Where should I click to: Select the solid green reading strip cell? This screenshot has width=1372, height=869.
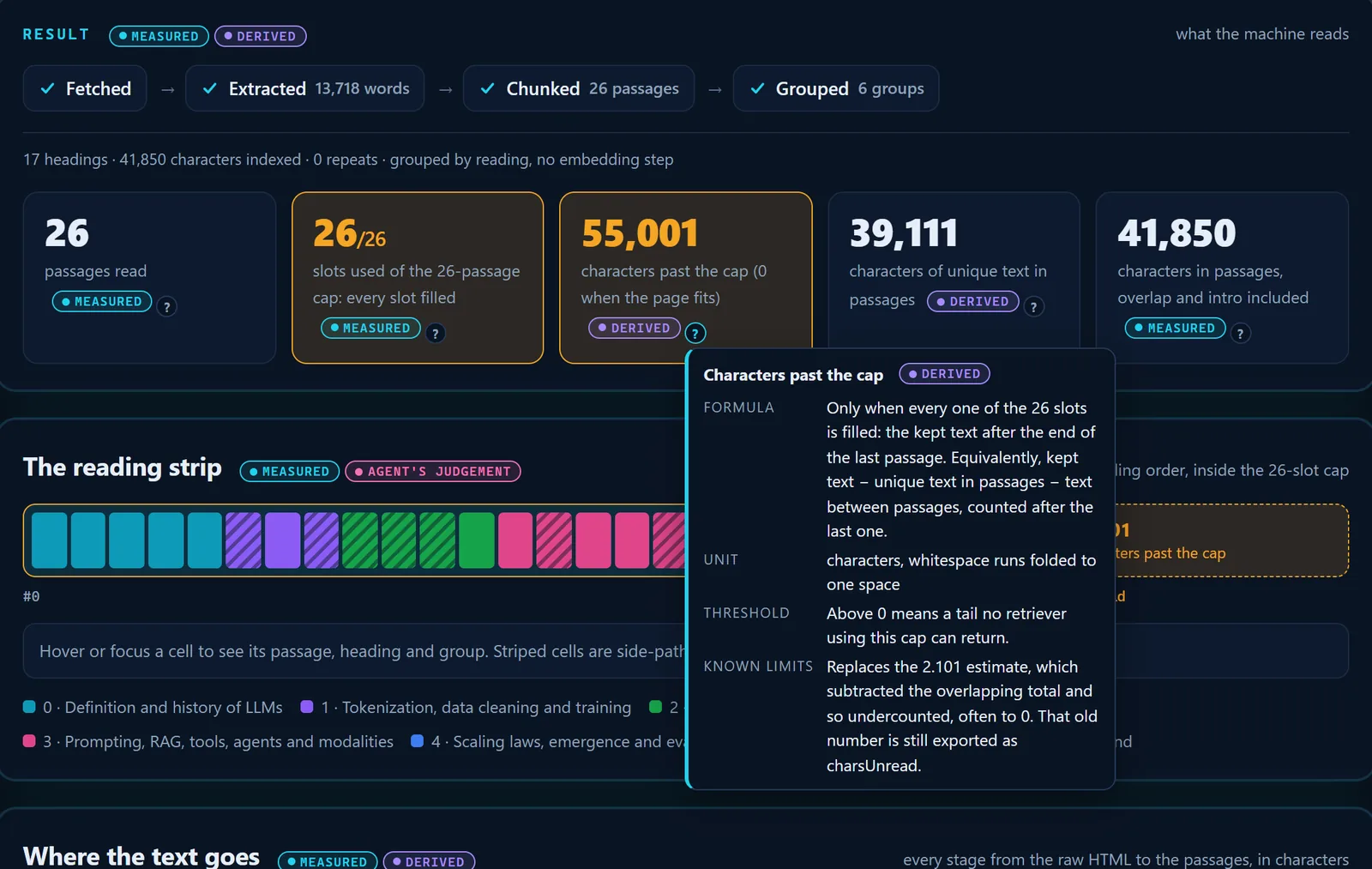pos(477,540)
